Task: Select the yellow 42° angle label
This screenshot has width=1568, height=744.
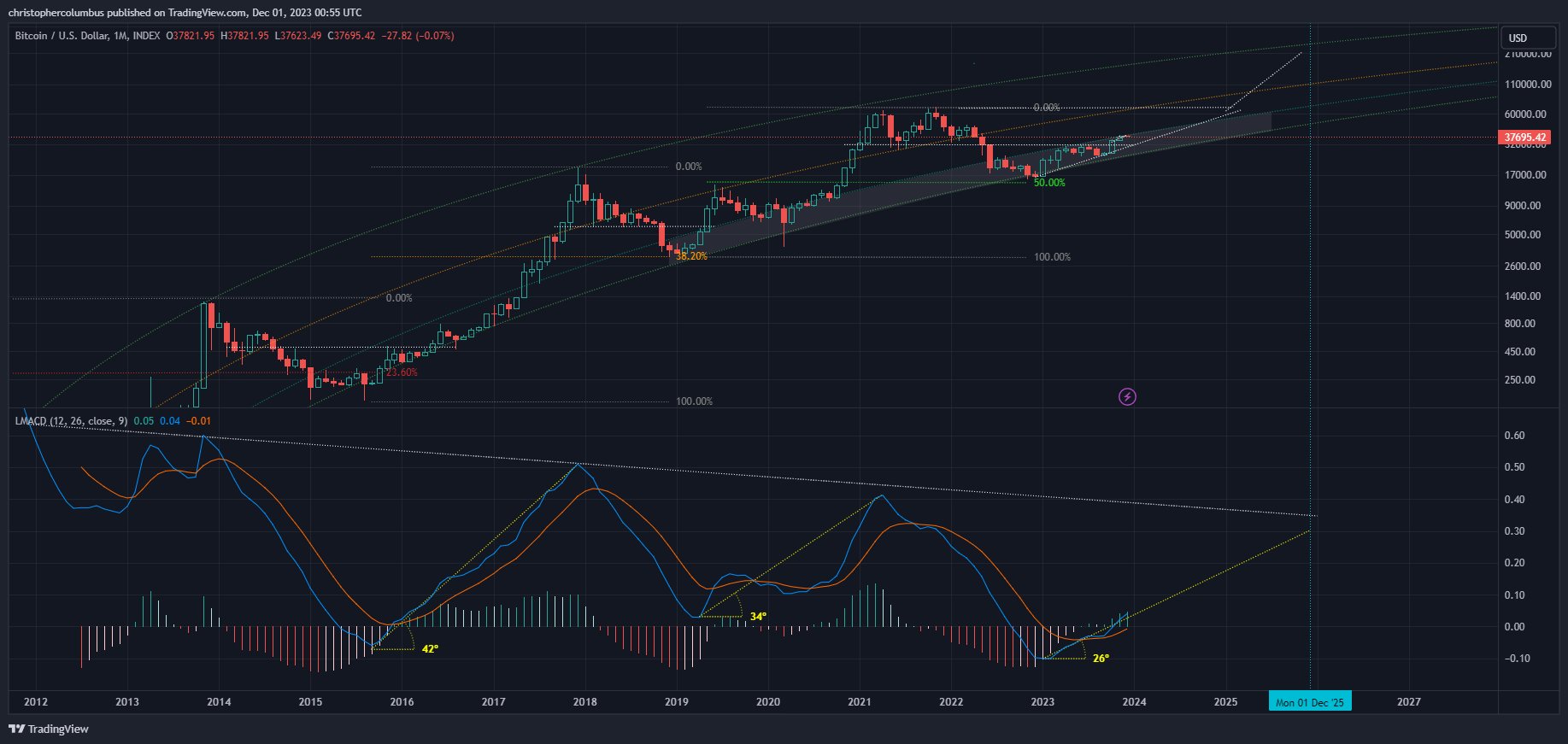Action: (x=430, y=649)
